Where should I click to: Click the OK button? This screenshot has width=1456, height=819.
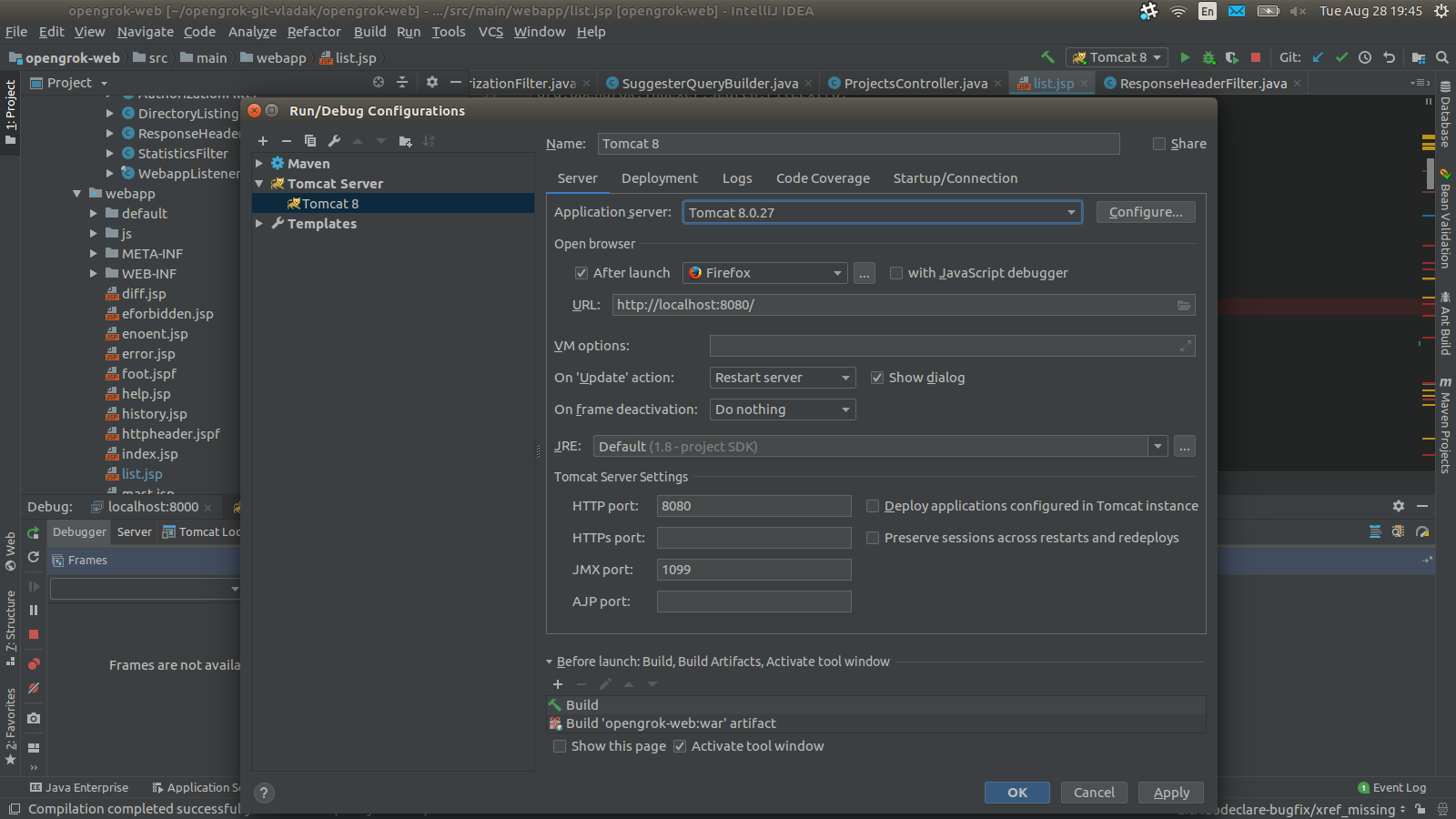pos(1017,793)
